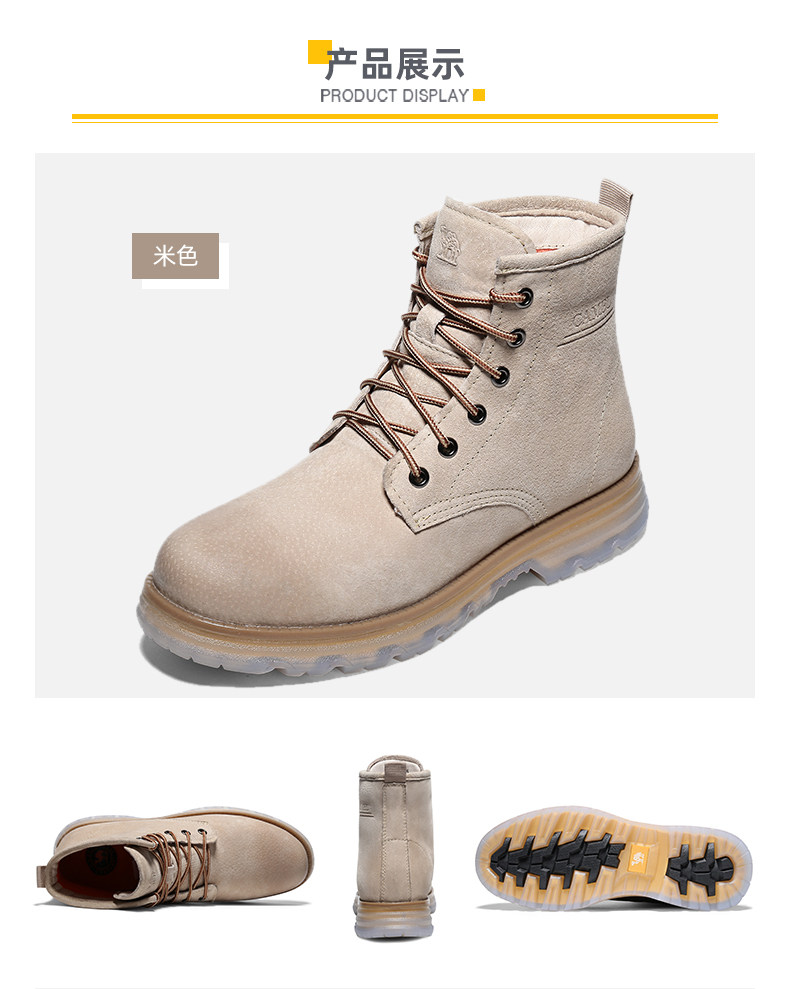
Task: Click the yellow logo patch on outsole
Action: click(637, 857)
